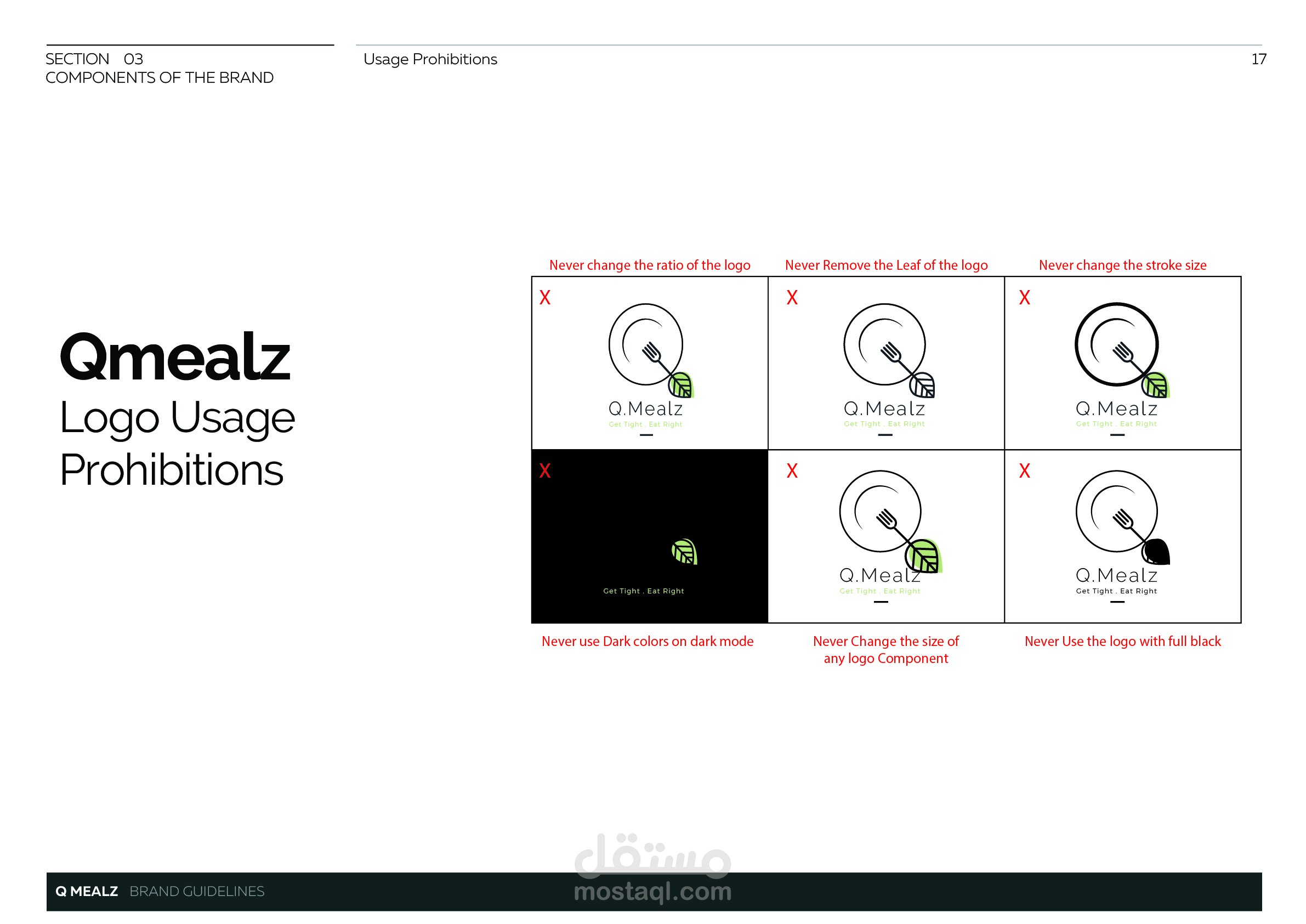
Task: Click 'Never Use the logo with full black' caption
Action: pos(1122,641)
